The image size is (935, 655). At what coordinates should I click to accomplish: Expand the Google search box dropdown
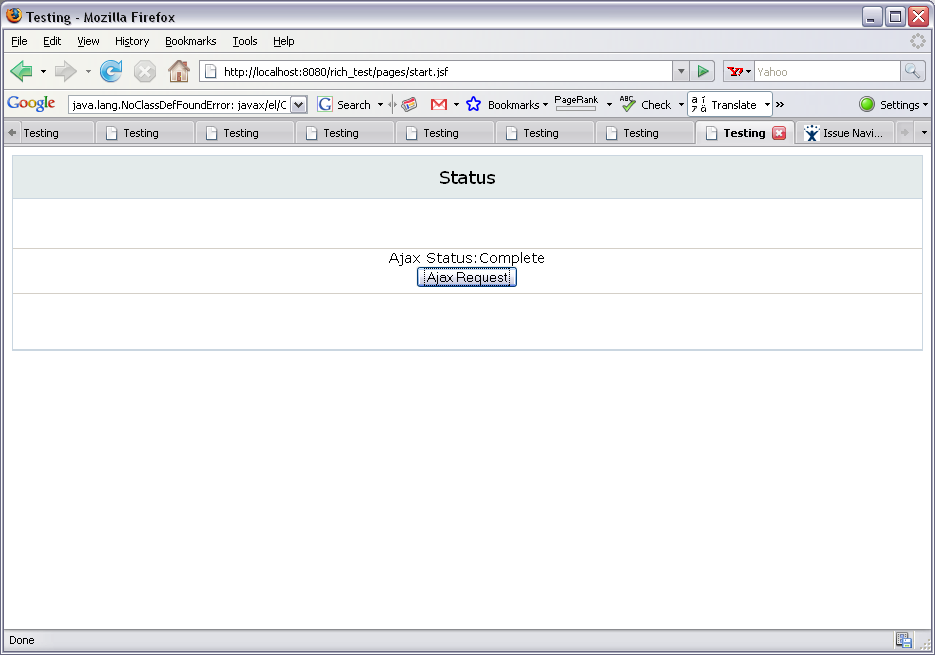(299, 105)
